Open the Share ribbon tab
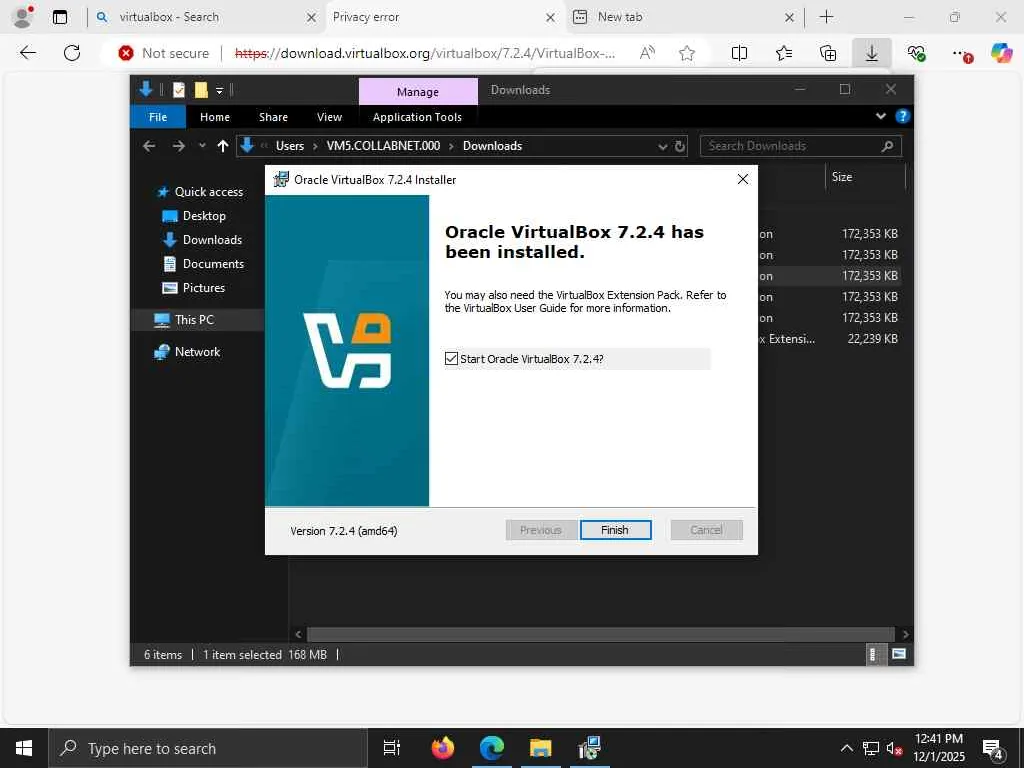This screenshot has width=1024, height=768. [x=273, y=117]
